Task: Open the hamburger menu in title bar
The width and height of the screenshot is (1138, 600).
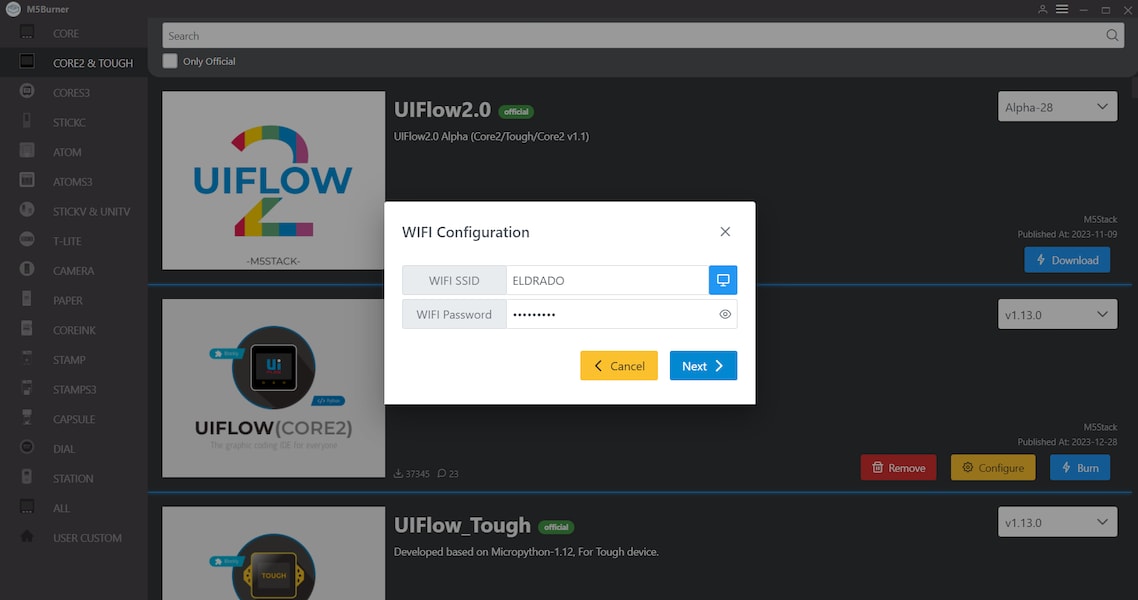Action: pyautogui.click(x=1062, y=9)
